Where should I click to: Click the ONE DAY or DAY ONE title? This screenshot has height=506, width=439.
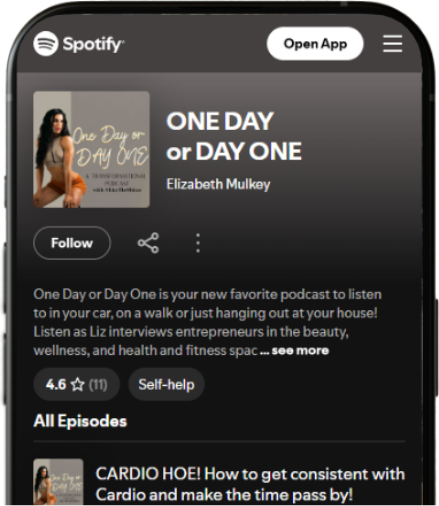click(x=234, y=136)
